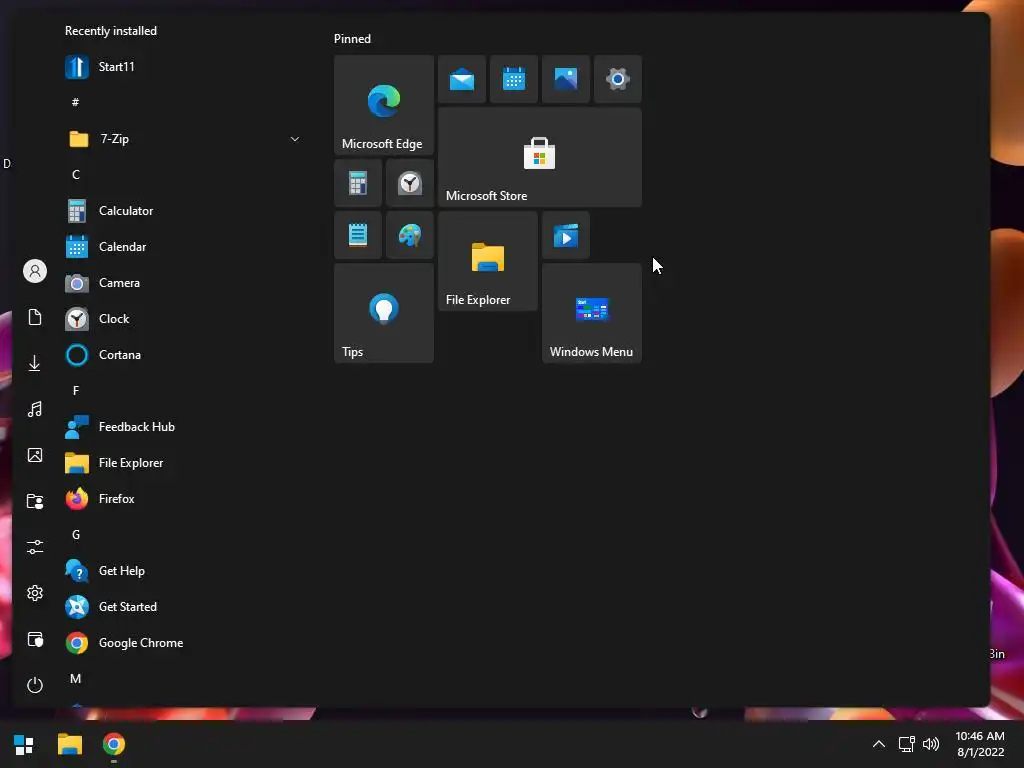The width and height of the screenshot is (1024, 768).
Task: Launch Camera from the app list
Action: pyautogui.click(x=184, y=283)
